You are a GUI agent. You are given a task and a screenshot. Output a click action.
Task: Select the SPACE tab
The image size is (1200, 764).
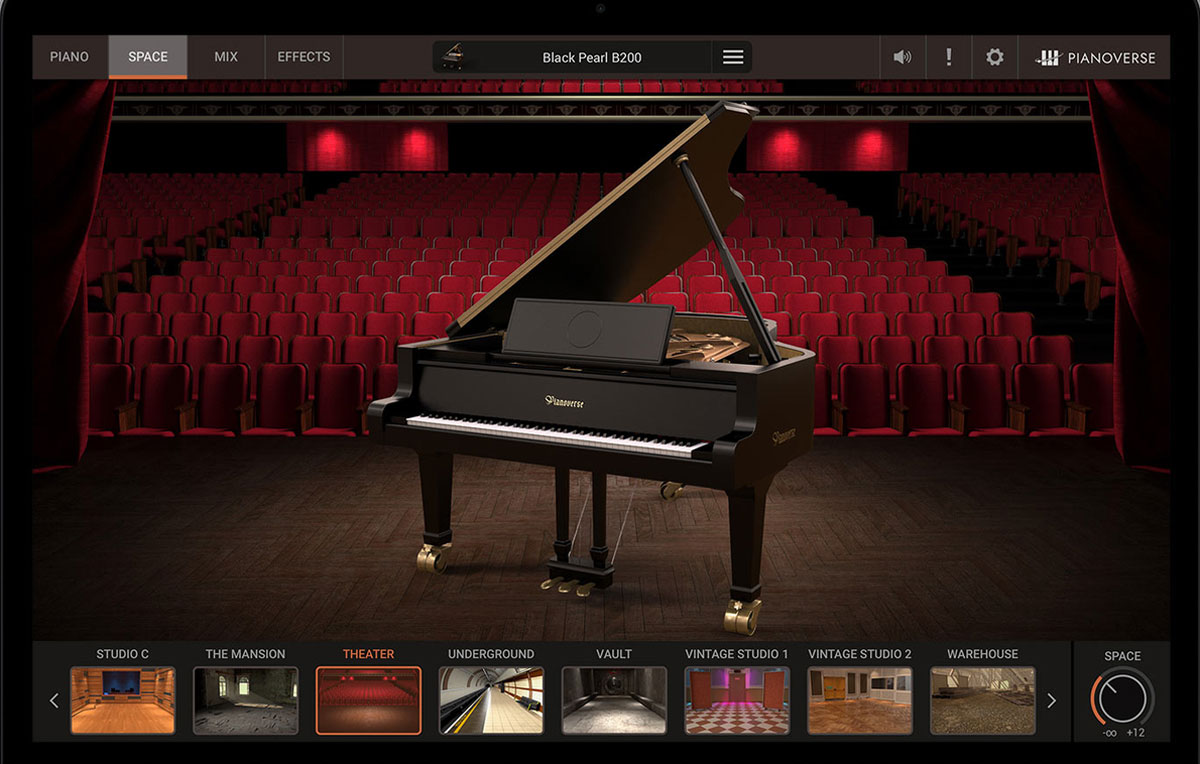coord(148,57)
